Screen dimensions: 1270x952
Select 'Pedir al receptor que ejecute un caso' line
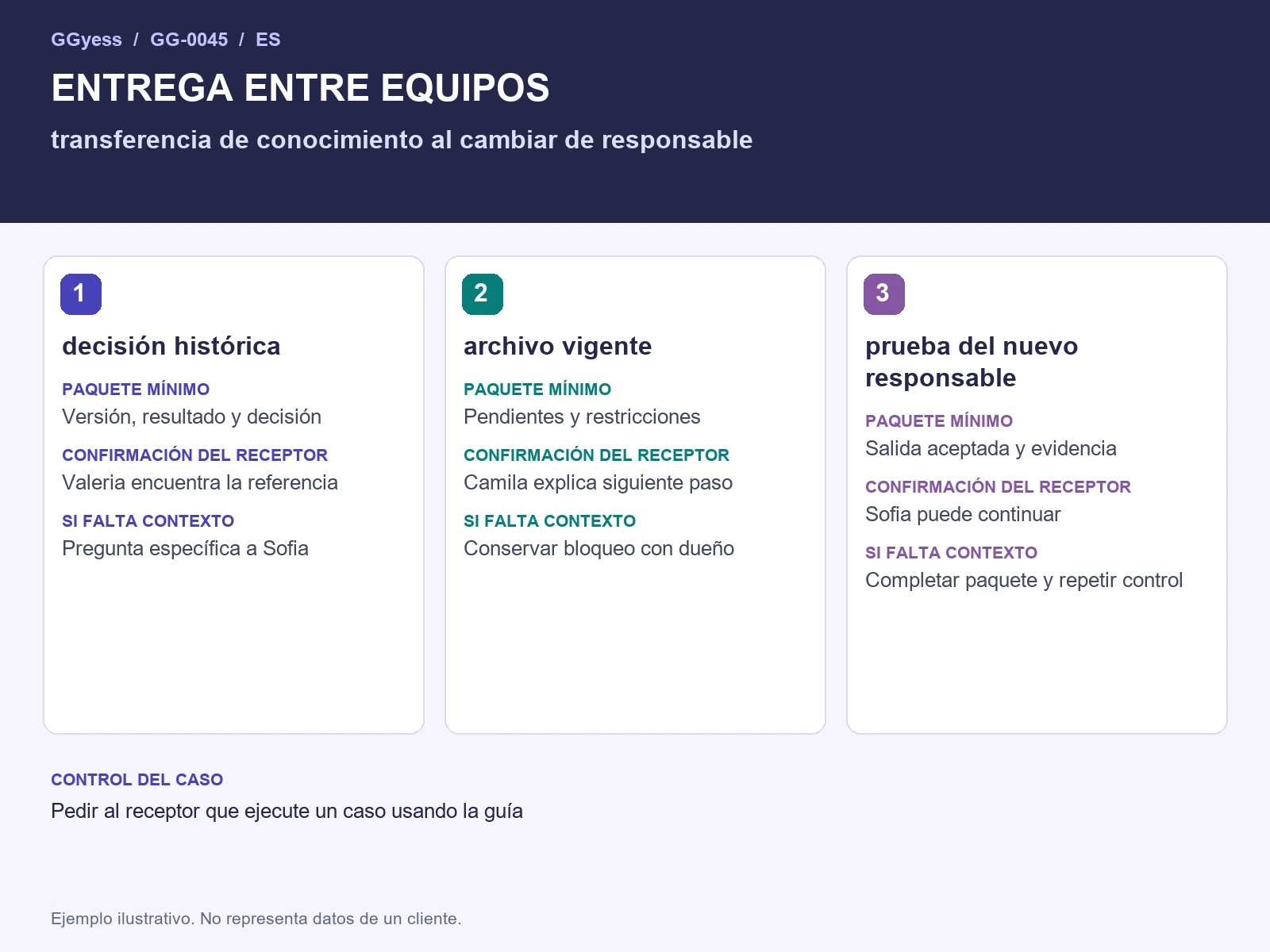(x=287, y=812)
